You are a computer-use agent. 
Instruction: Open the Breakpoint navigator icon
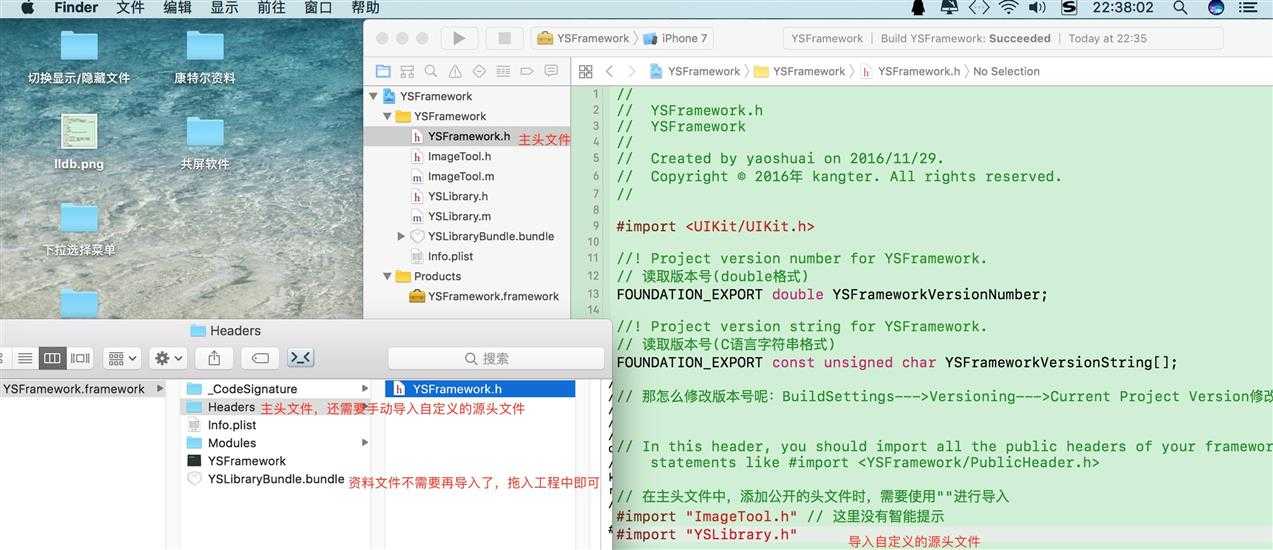click(527, 71)
